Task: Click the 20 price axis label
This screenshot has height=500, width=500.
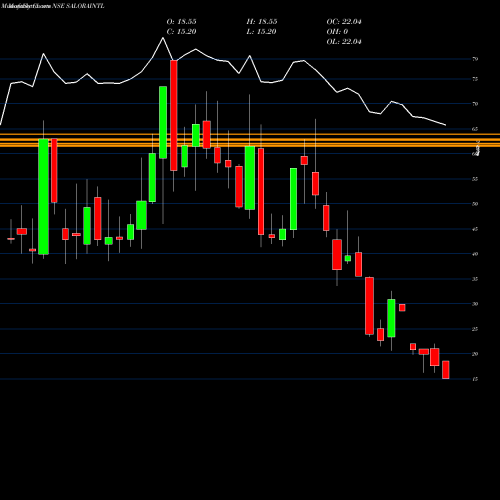Action: 475,354
